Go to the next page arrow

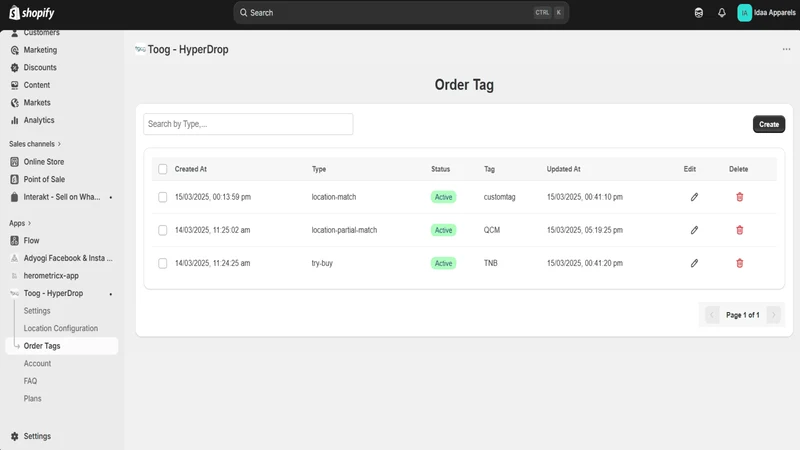(x=773, y=315)
